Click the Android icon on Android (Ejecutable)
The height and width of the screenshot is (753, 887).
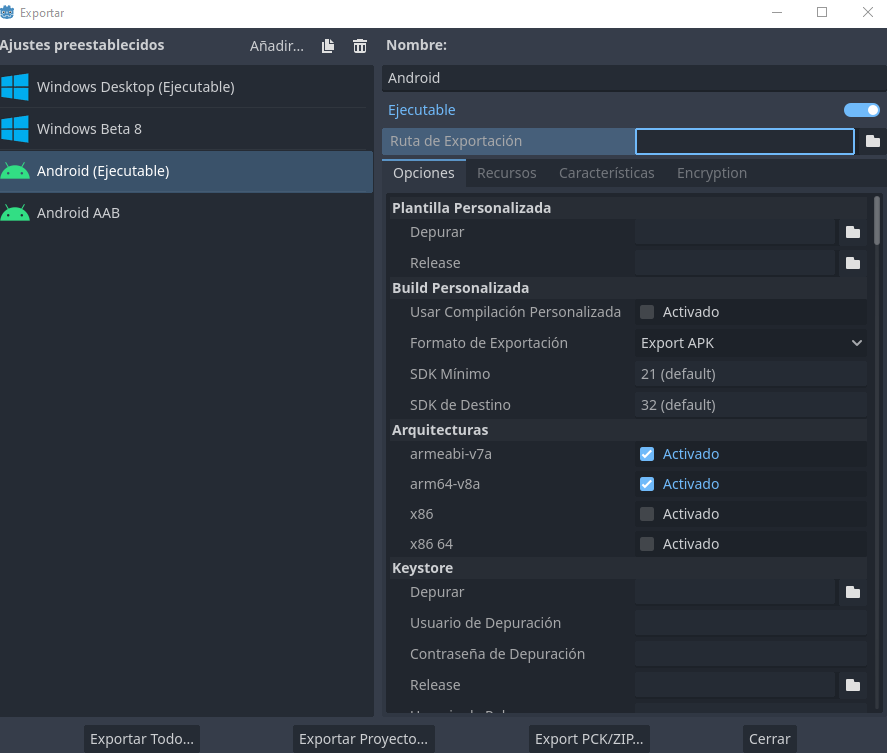coord(16,170)
